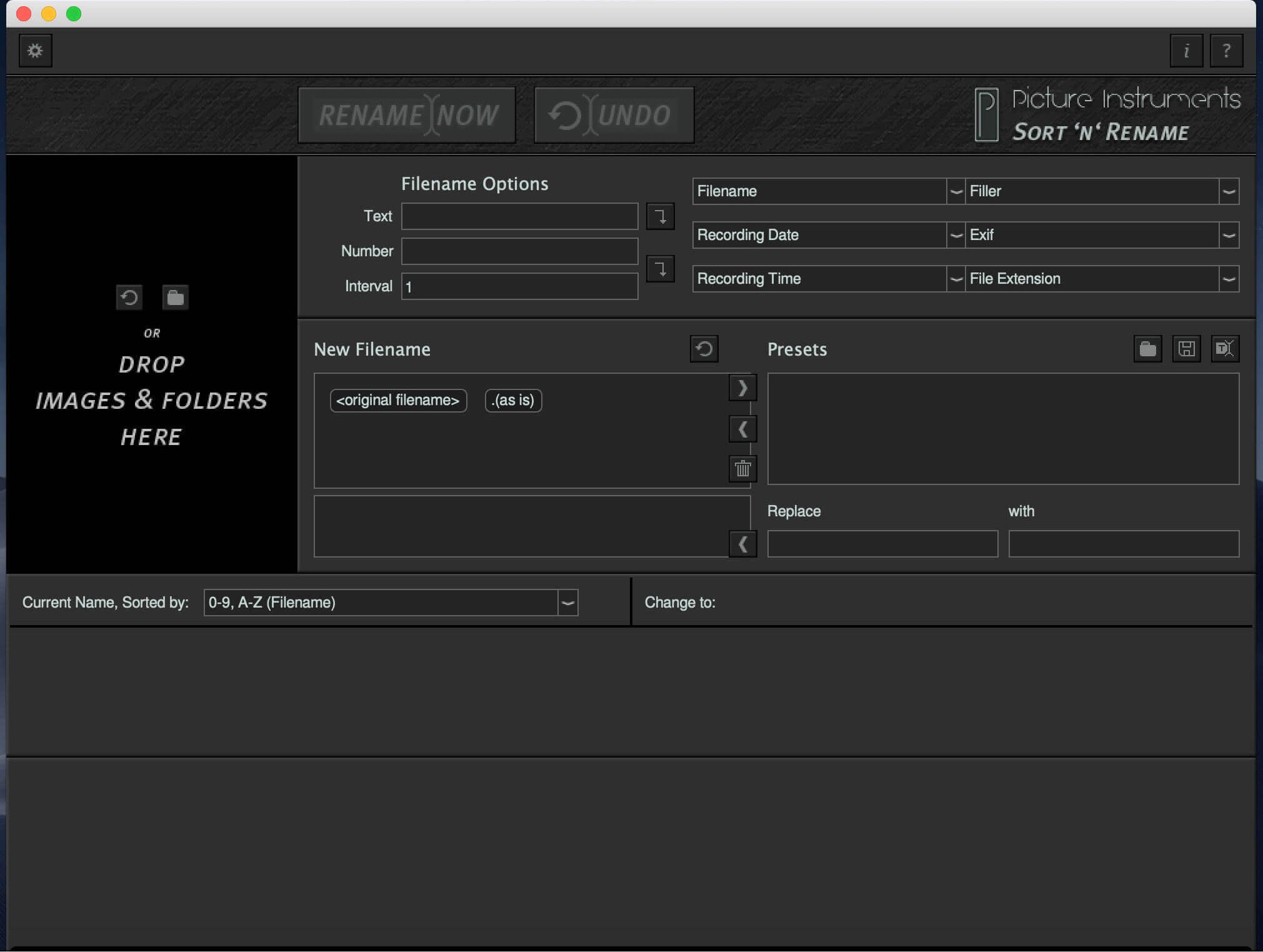Click the Presets list box
The width and height of the screenshot is (1263, 952).
click(1003, 429)
